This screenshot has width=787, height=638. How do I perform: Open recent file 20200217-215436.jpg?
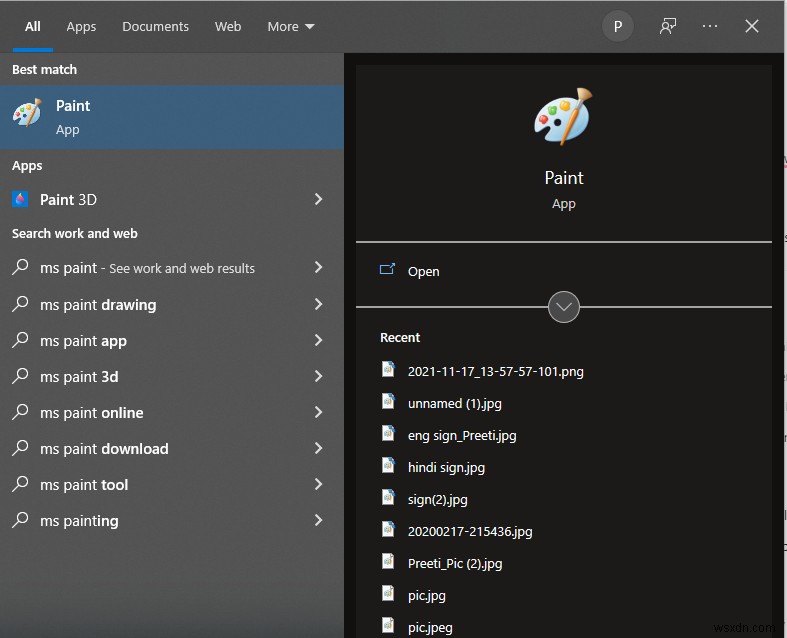tap(470, 532)
